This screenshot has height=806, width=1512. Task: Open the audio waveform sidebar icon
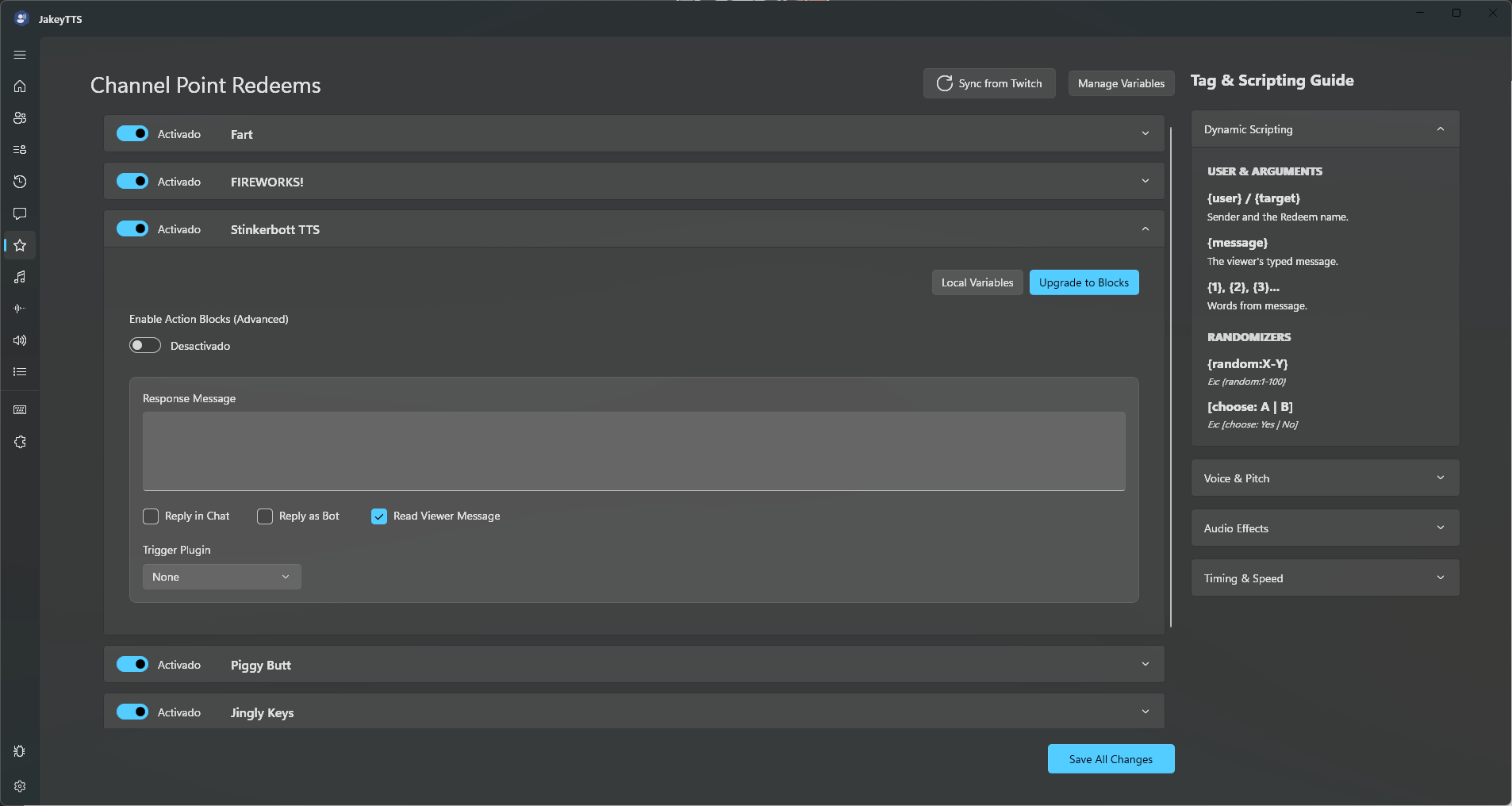click(20, 309)
